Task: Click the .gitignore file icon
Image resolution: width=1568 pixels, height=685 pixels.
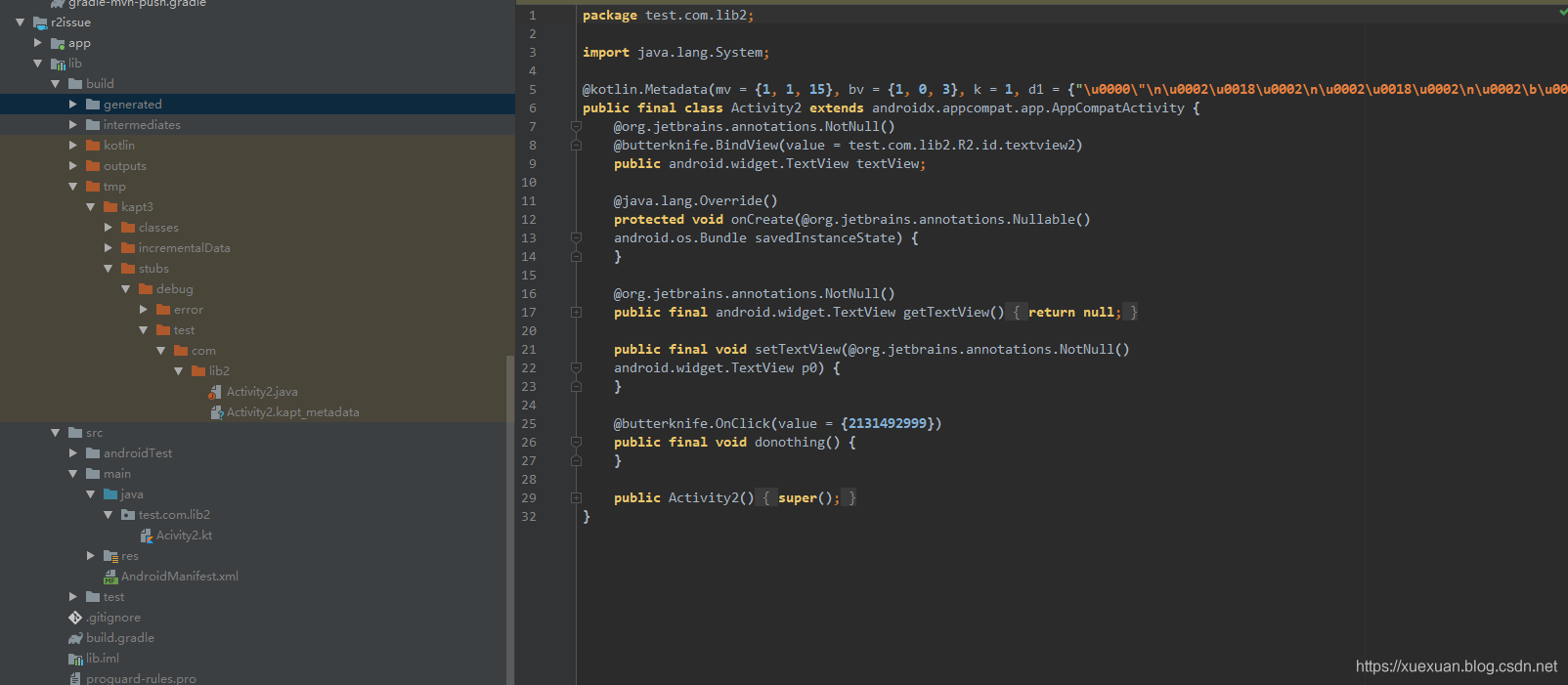Action: [75, 618]
